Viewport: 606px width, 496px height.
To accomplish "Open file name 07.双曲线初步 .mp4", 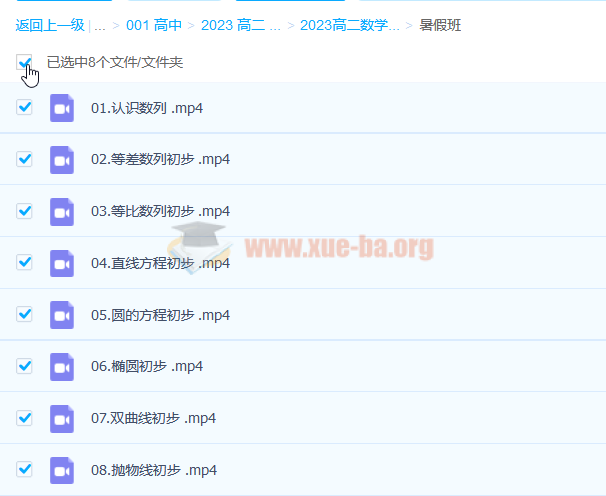I will [x=153, y=418].
